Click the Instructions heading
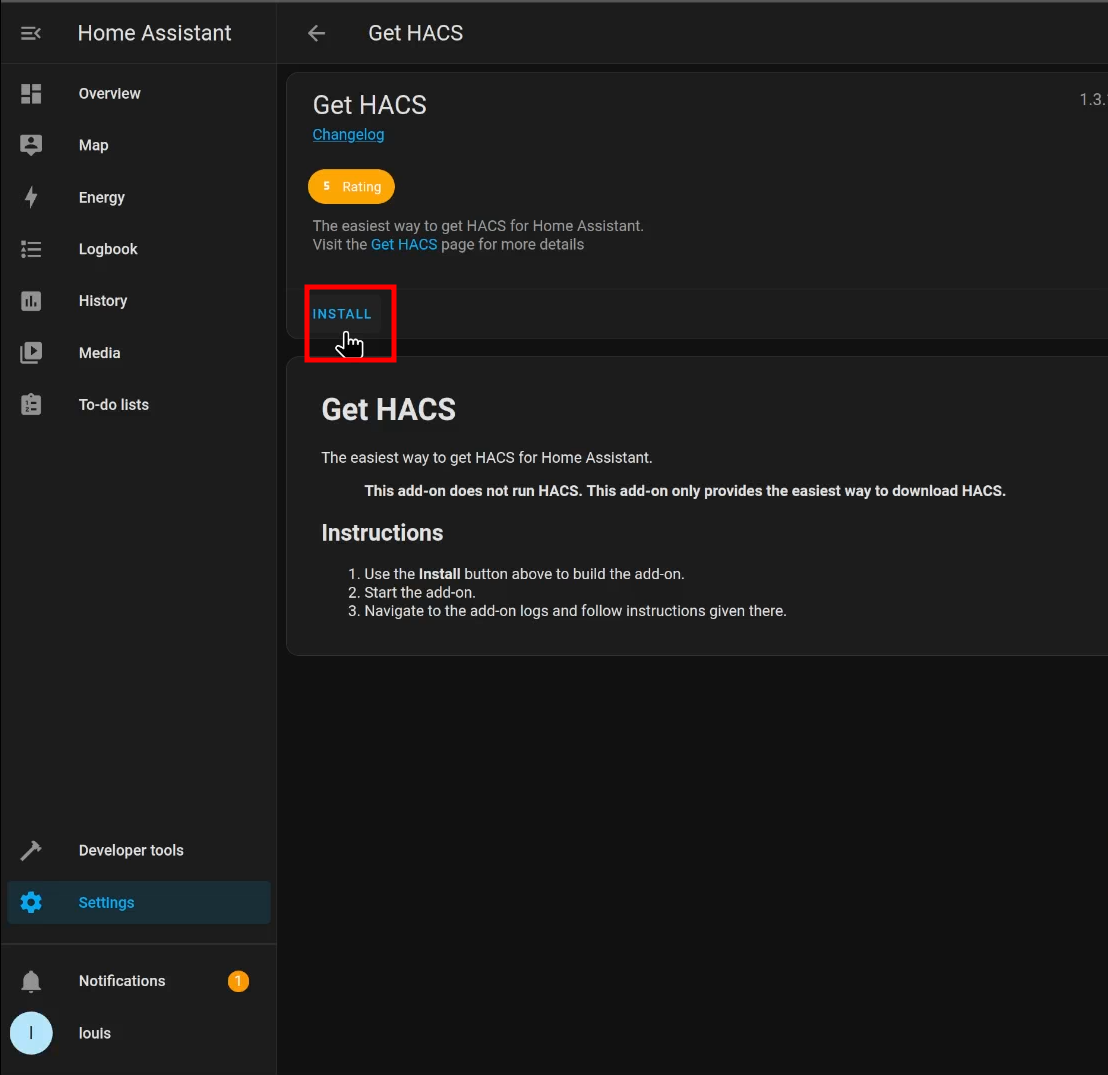This screenshot has height=1075, width=1108. coord(382,533)
